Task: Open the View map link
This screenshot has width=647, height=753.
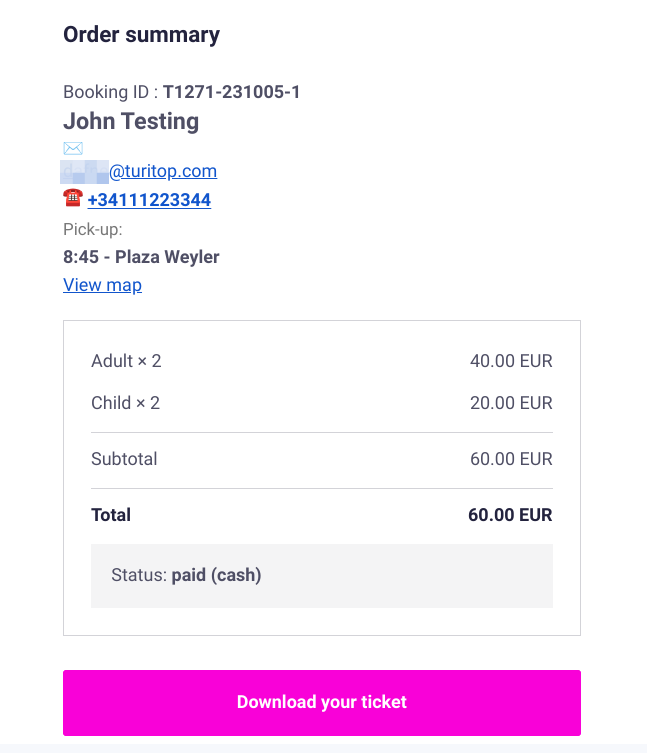Action: [x=102, y=285]
